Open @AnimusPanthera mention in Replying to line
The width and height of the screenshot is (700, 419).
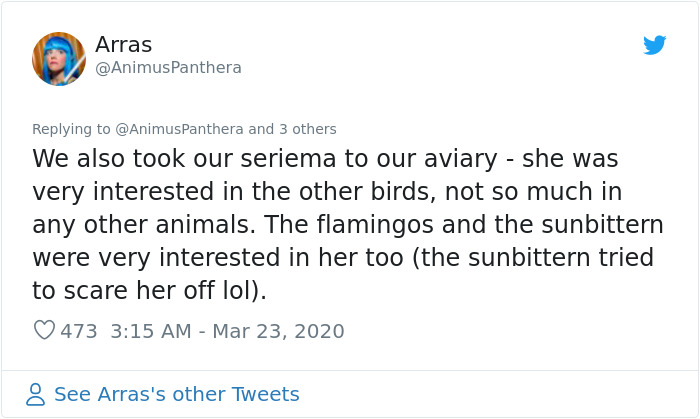[x=180, y=129]
